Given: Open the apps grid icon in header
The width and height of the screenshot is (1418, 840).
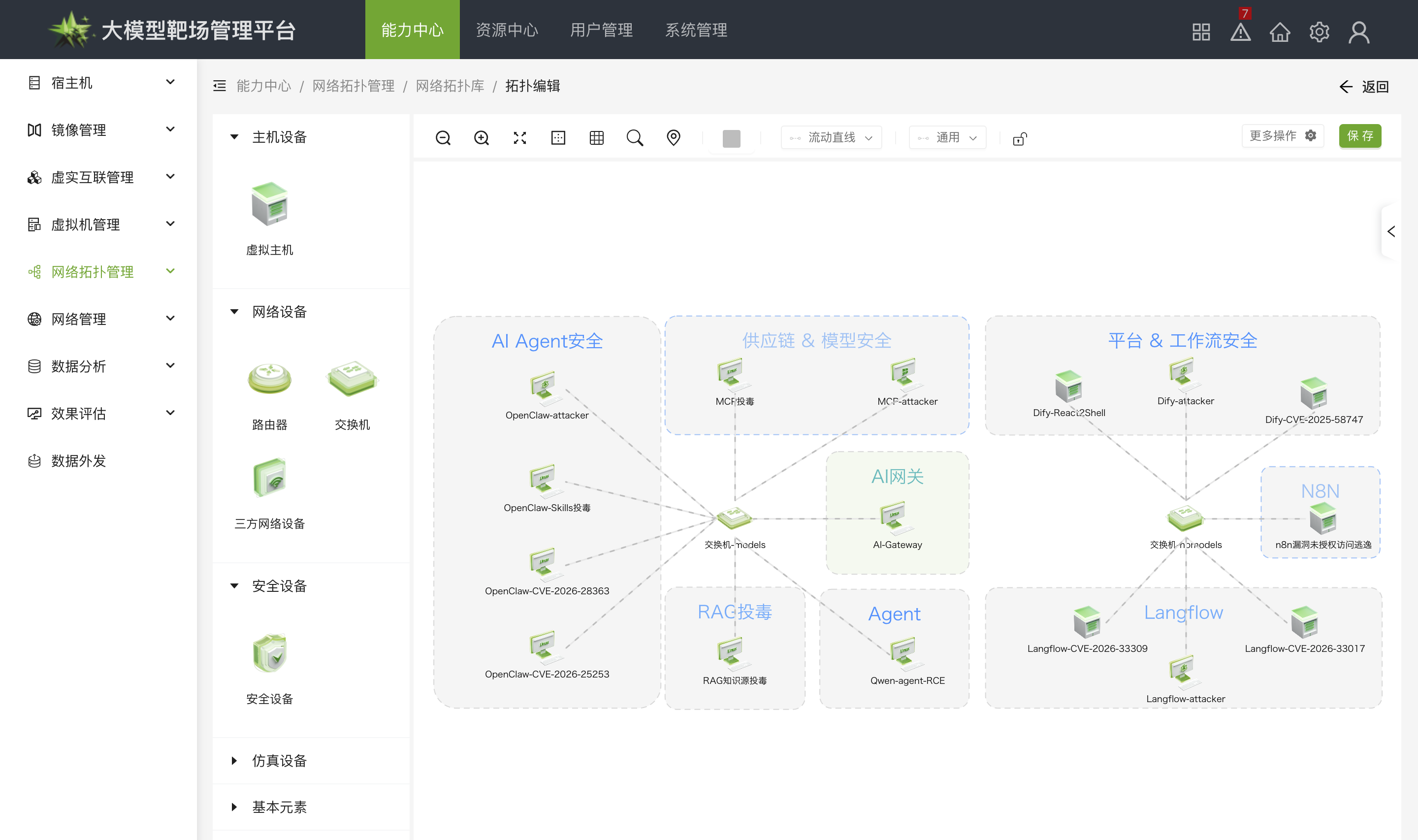Looking at the screenshot, I should [1201, 32].
